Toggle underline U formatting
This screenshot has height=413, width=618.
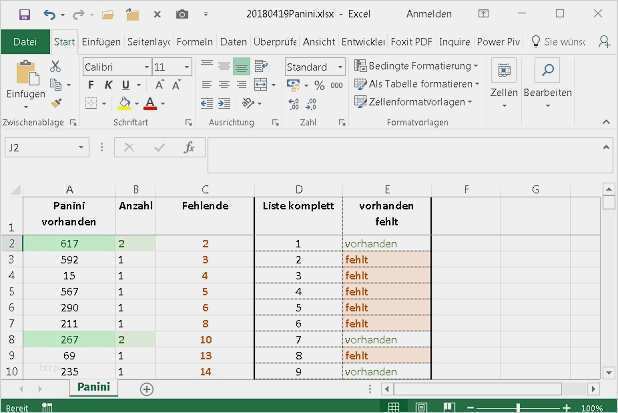126,85
